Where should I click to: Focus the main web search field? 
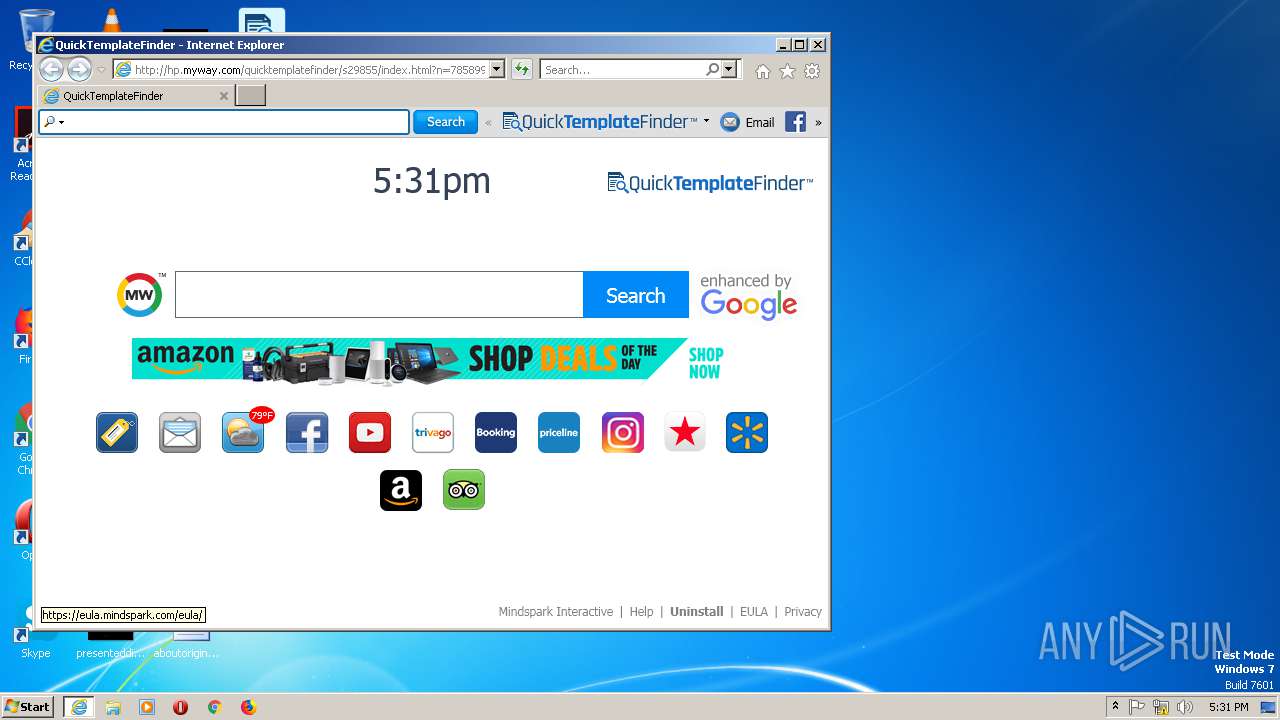379,295
